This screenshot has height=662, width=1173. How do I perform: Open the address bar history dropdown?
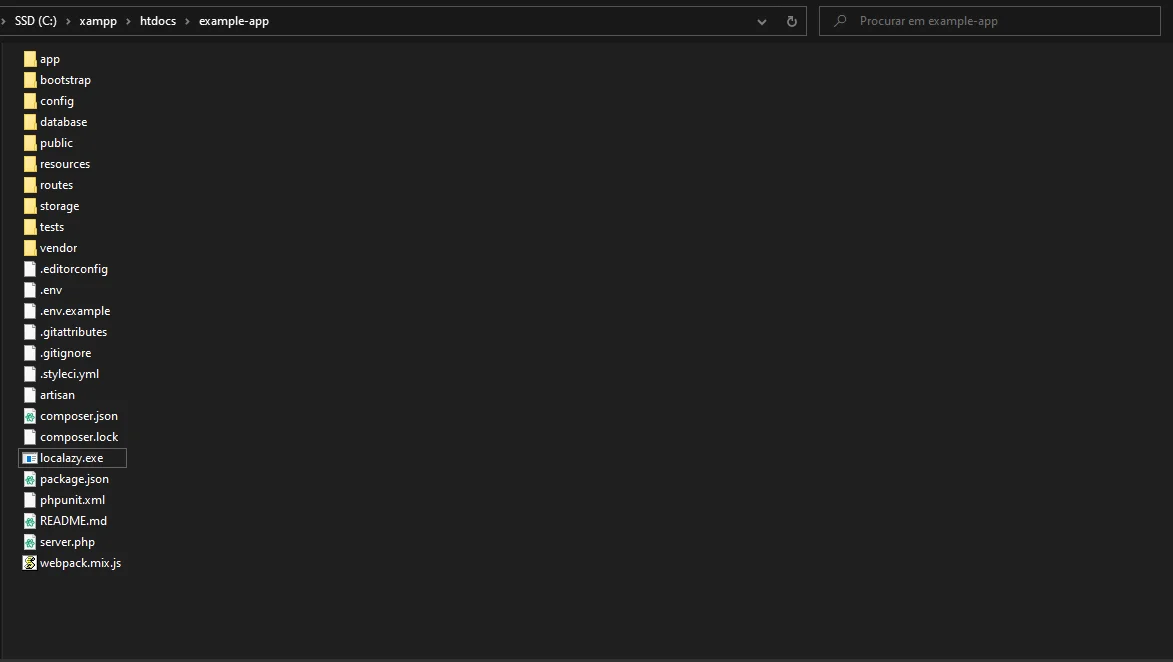[x=763, y=21]
